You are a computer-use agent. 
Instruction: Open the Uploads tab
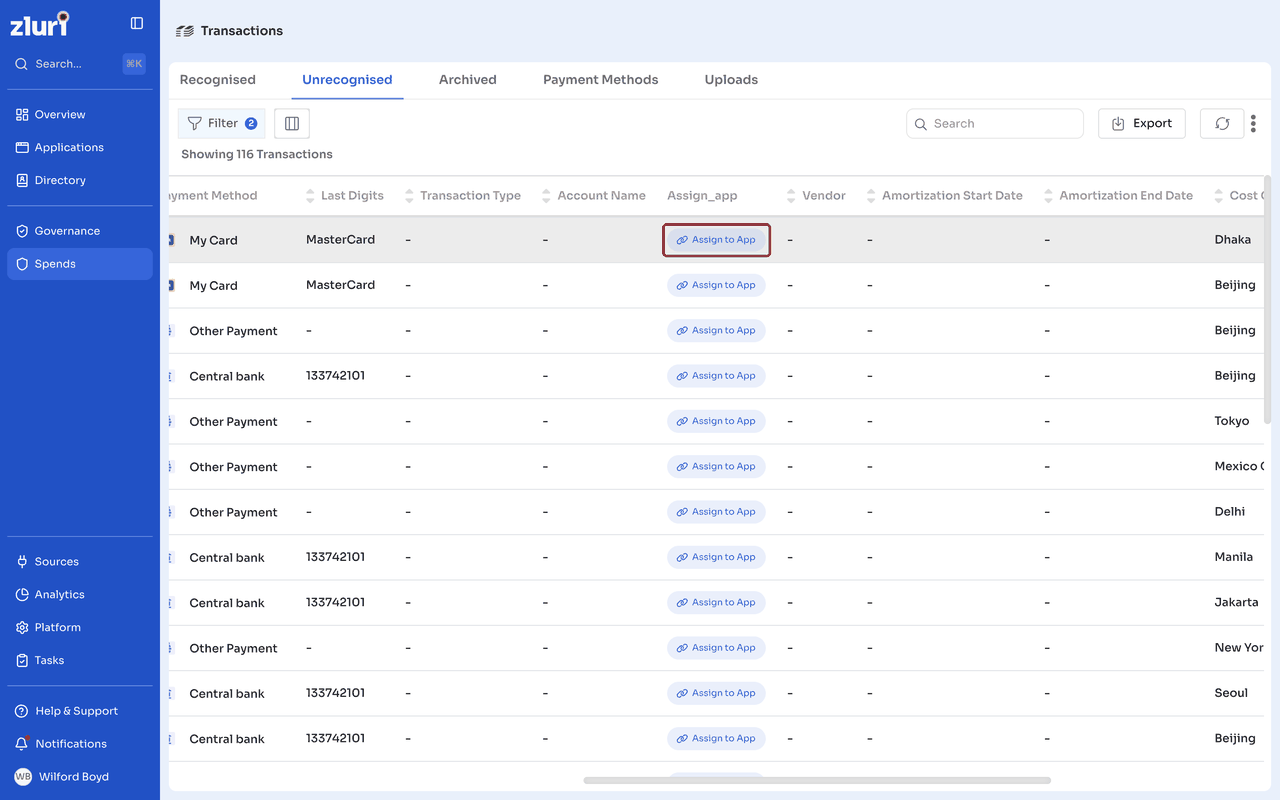point(731,80)
